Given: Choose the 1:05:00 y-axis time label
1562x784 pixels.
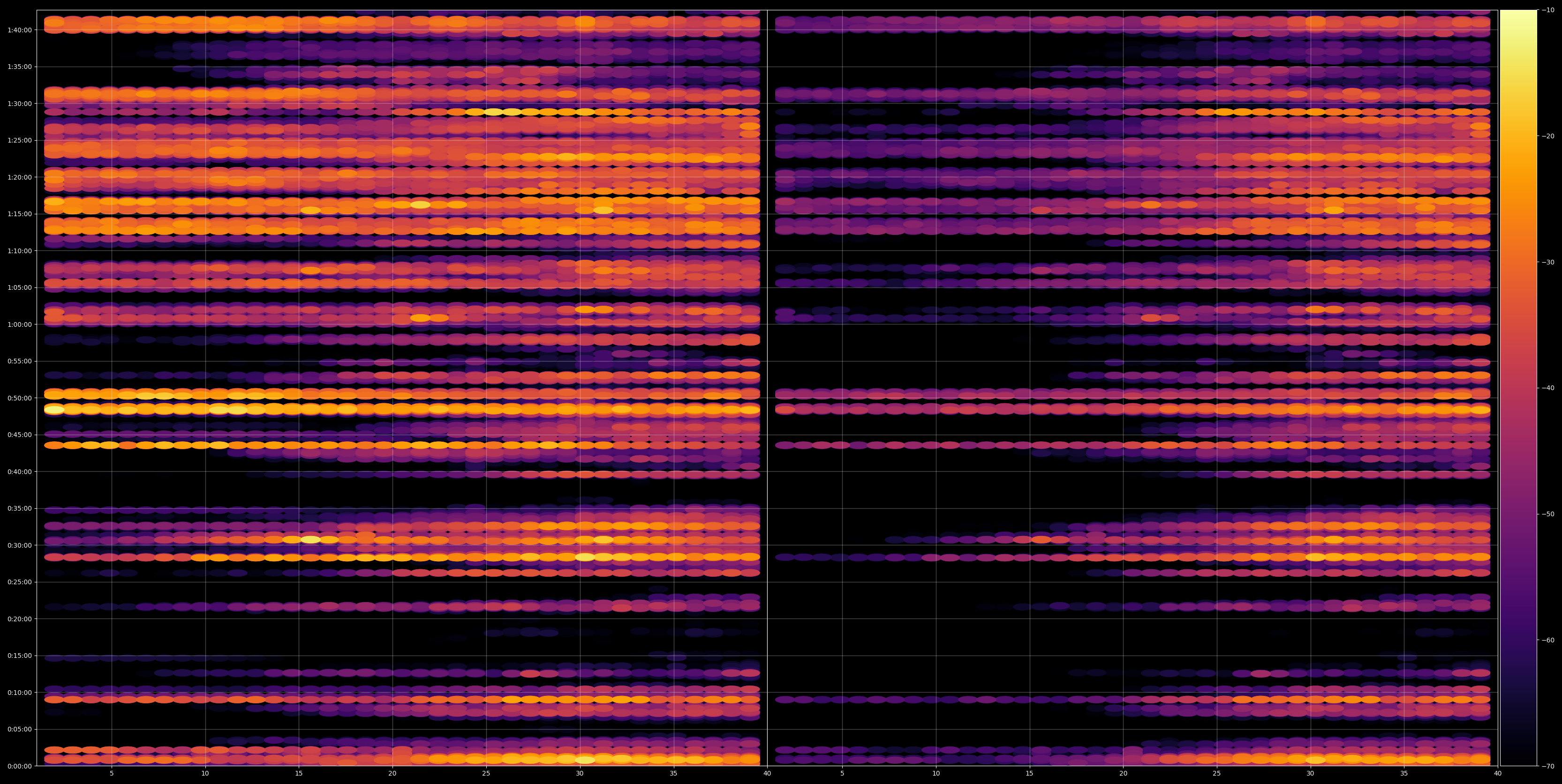Looking at the screenshot, I should [x=20, y=287].
